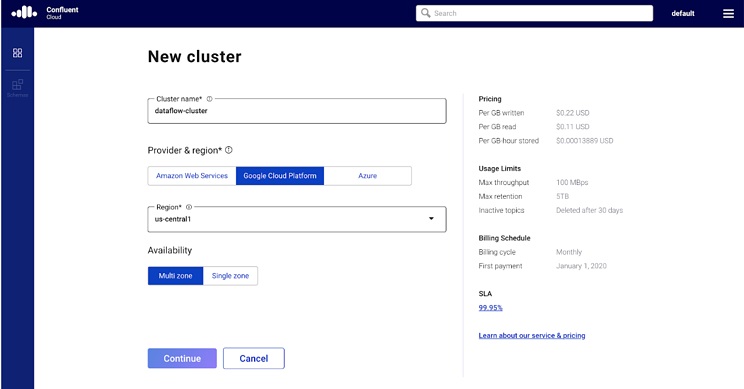Open the hamburger menu icon
744x389 pixels.
click(728, 14)
